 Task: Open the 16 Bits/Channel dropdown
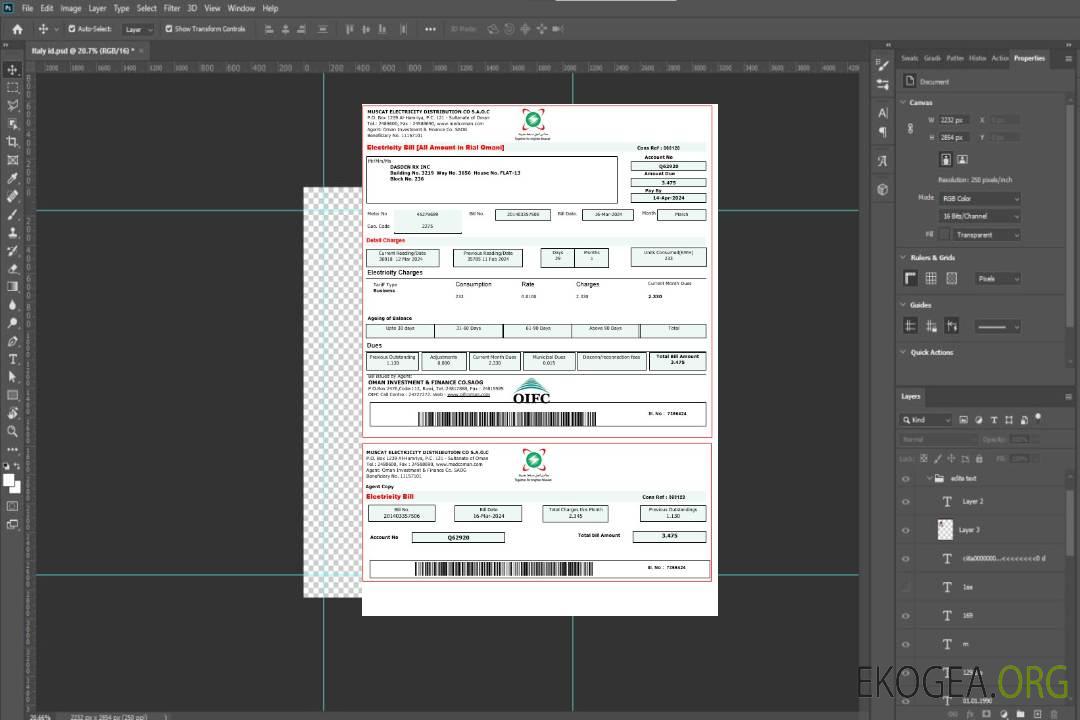point(980,216)
